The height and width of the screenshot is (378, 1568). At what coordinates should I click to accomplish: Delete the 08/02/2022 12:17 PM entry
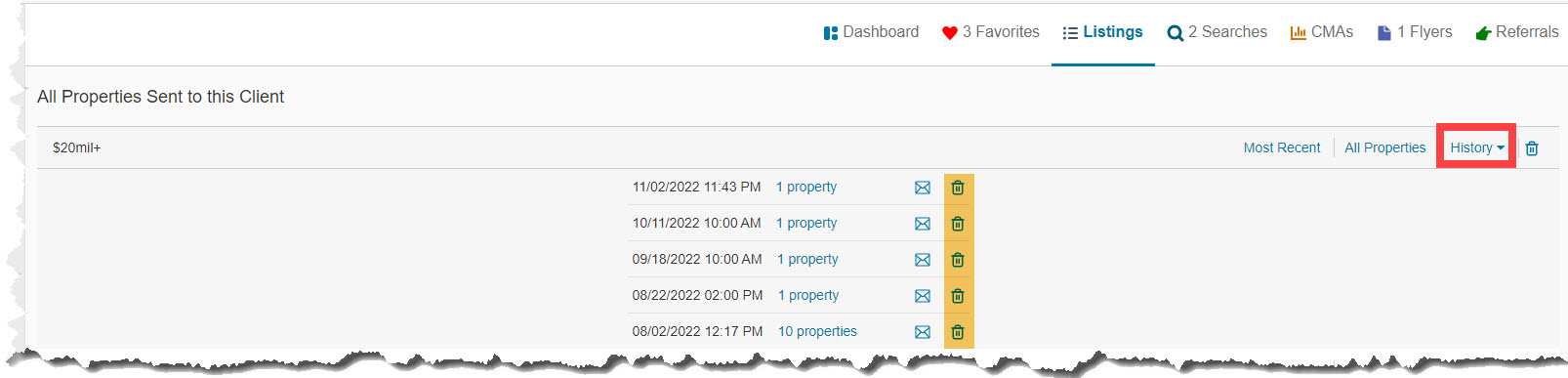(958, 332)
